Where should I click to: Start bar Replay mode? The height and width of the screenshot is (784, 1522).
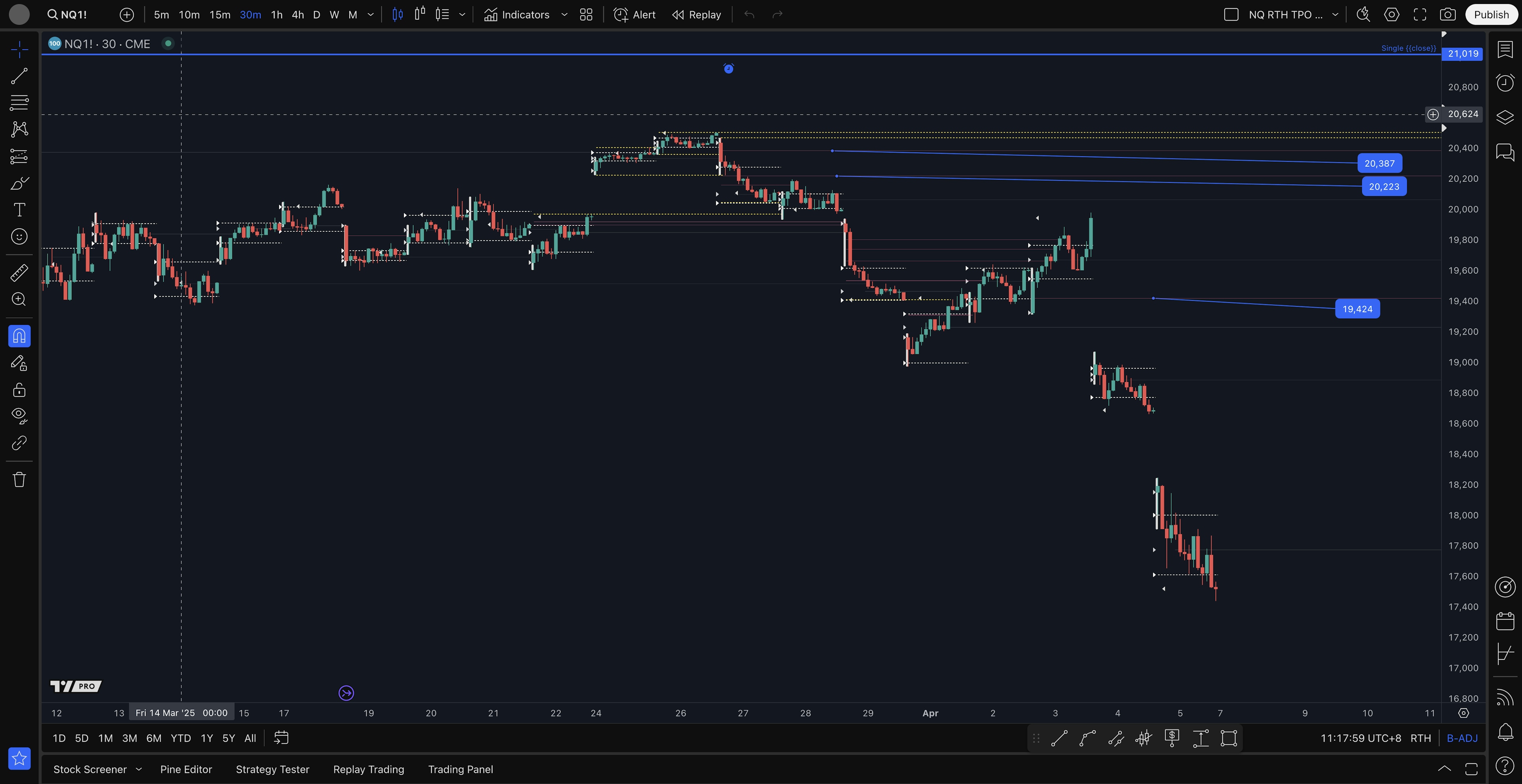tap(697, 15)
